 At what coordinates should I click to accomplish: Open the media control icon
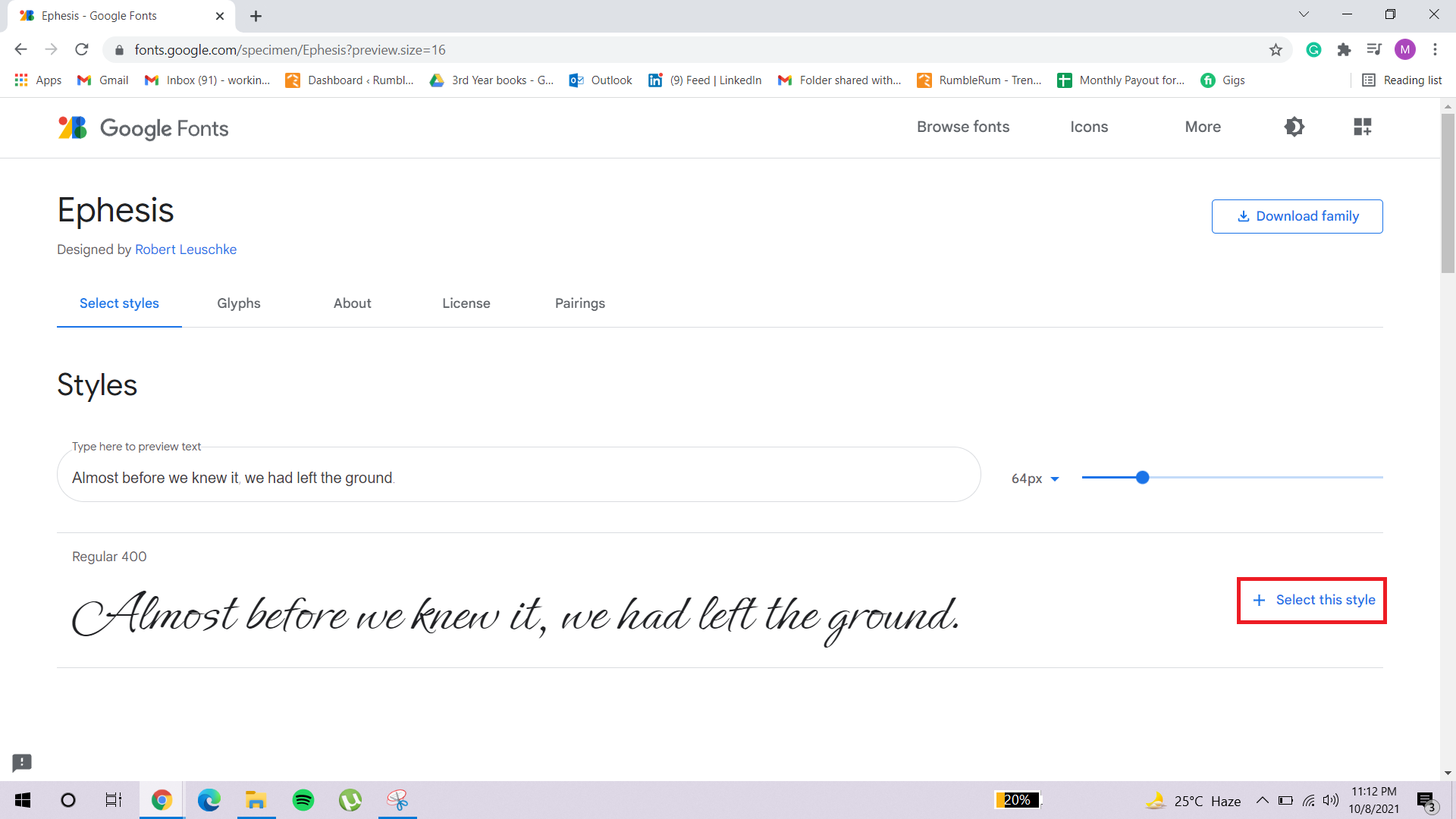click(x=1374, y=49)
